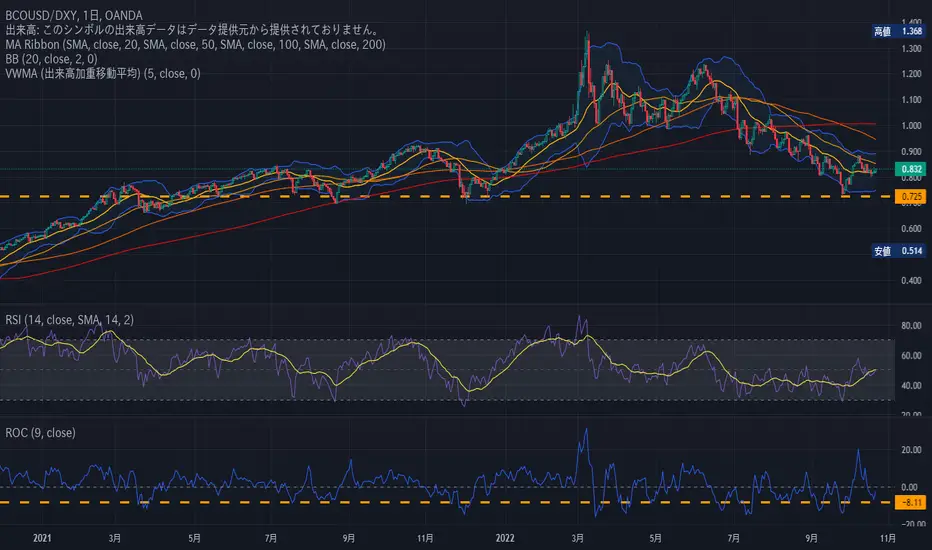Image resolution: width=932 pixels, height=550 pixels.
Task: Click the 0.400 price axis label
Action: coord(912,281)
